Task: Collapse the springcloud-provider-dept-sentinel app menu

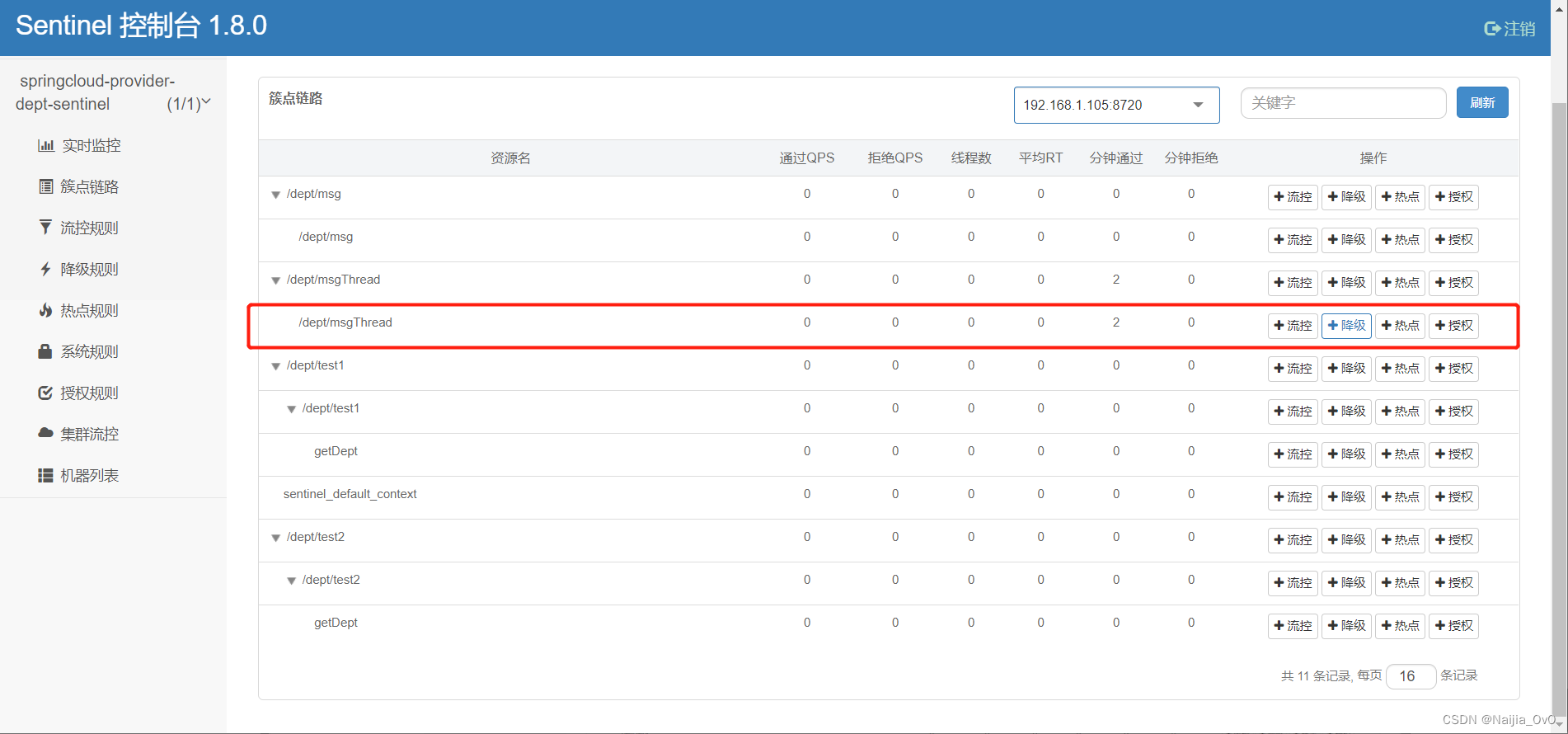Action: tap(206, 102)
